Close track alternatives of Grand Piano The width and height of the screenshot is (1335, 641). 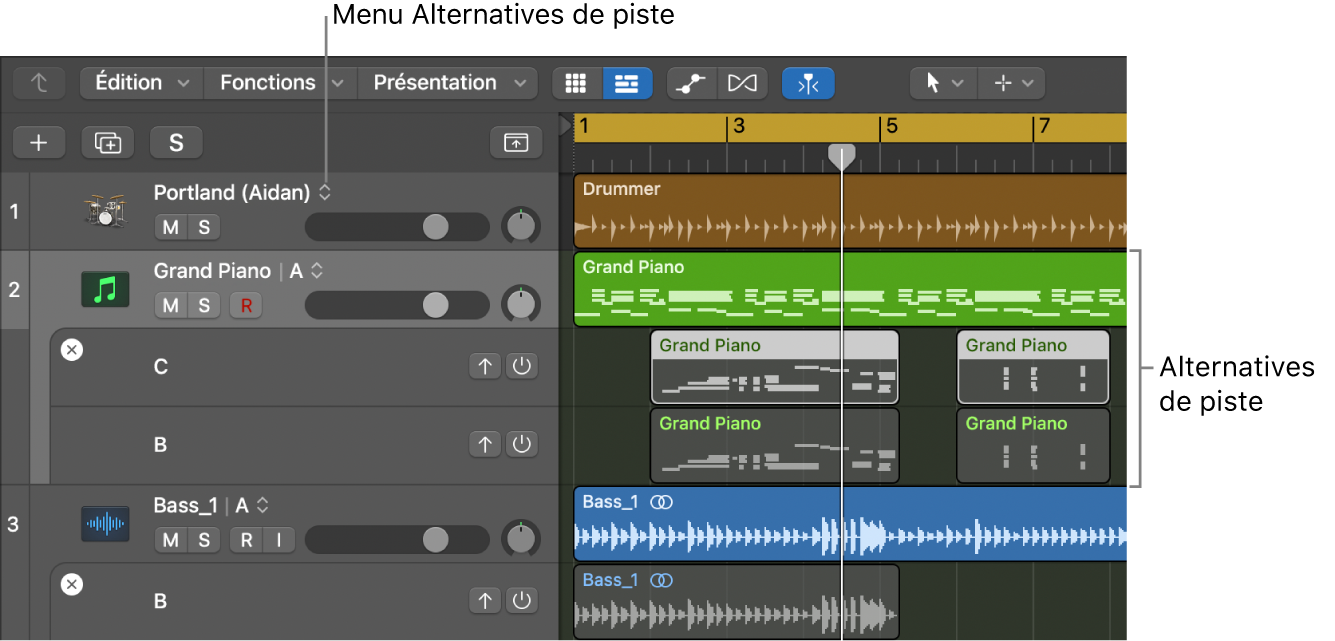72,350
